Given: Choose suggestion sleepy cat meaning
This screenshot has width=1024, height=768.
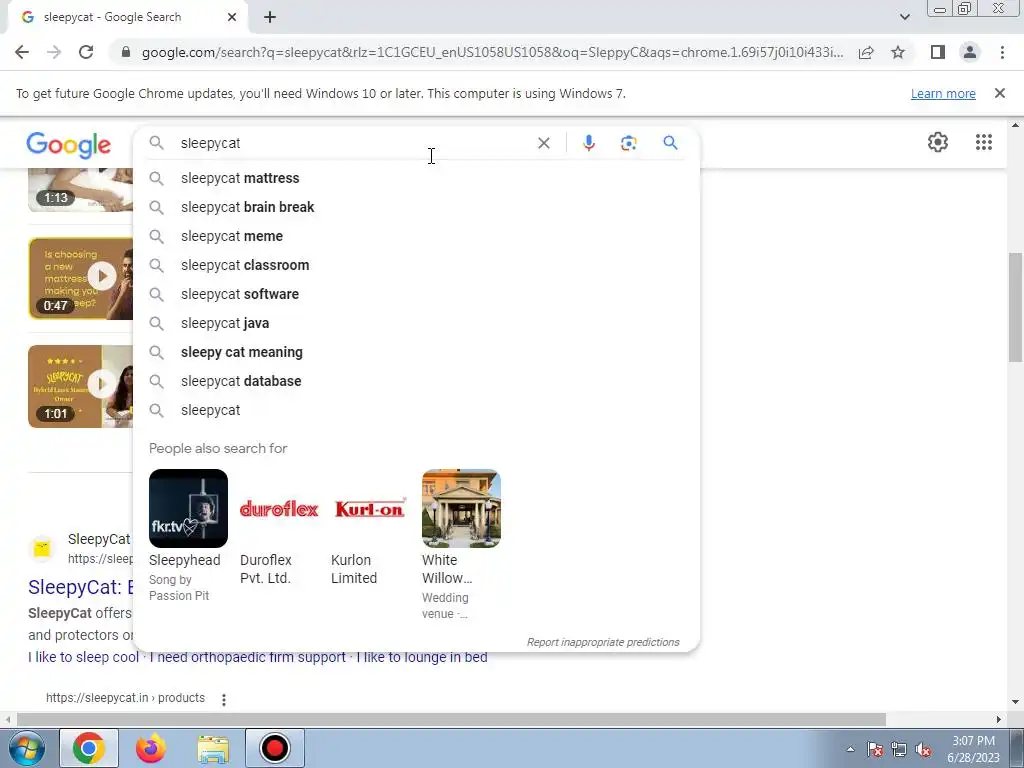Looking at the screenshot, I should click(416, 352).
